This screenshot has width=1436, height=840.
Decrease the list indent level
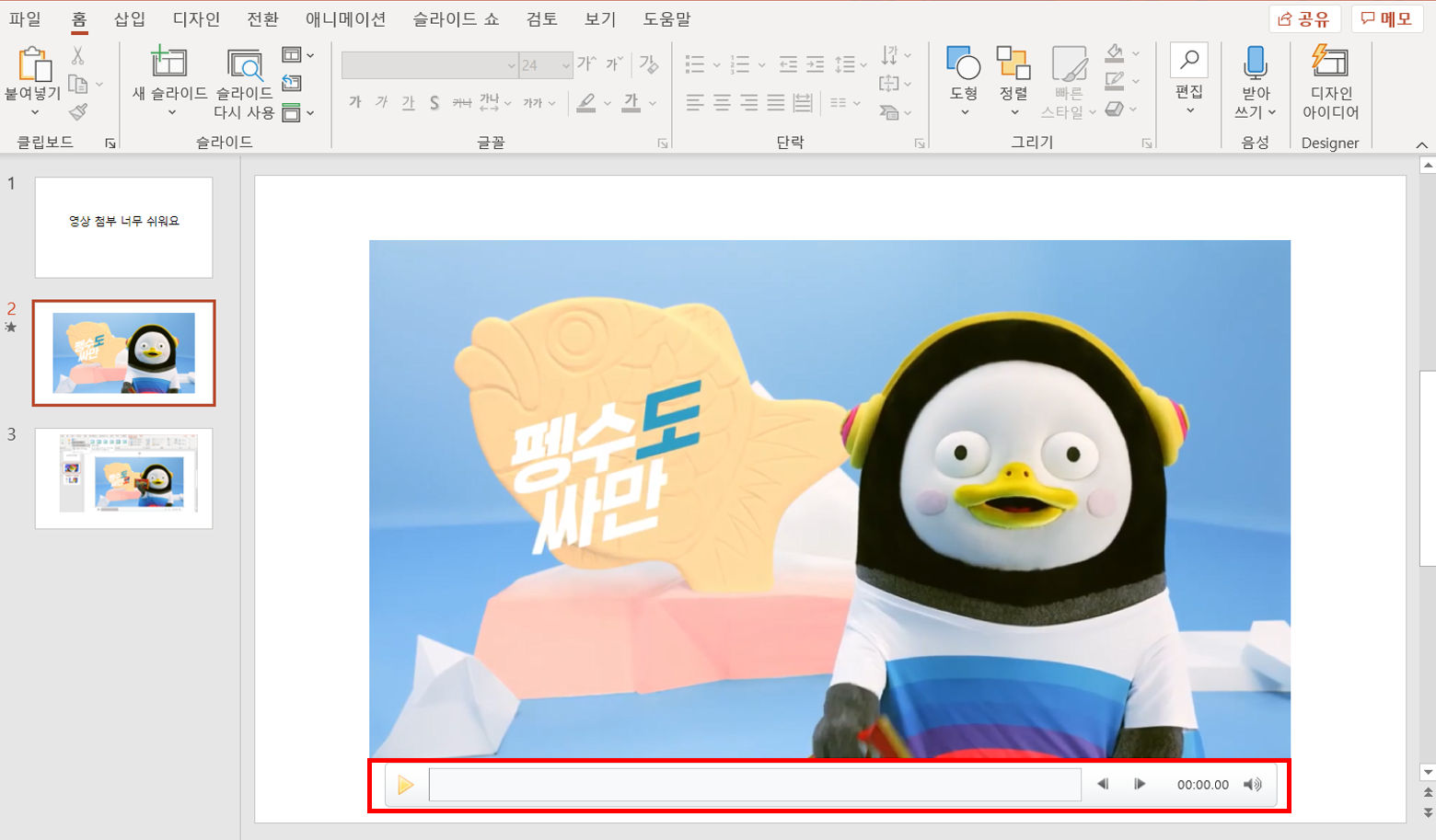click(788, 64)
